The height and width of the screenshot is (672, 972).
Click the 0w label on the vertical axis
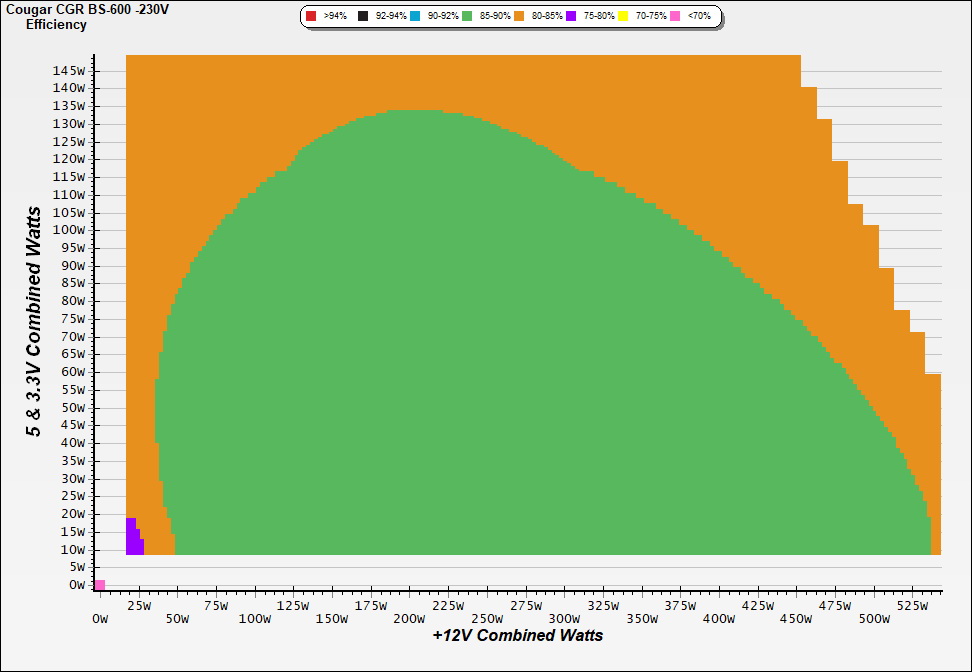coord(77,585)
